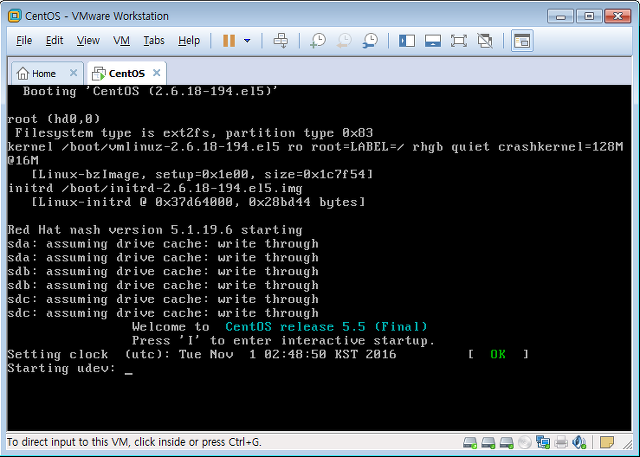Click the printer status icon
The image size is (640, 457).
[x=562, y=442]
